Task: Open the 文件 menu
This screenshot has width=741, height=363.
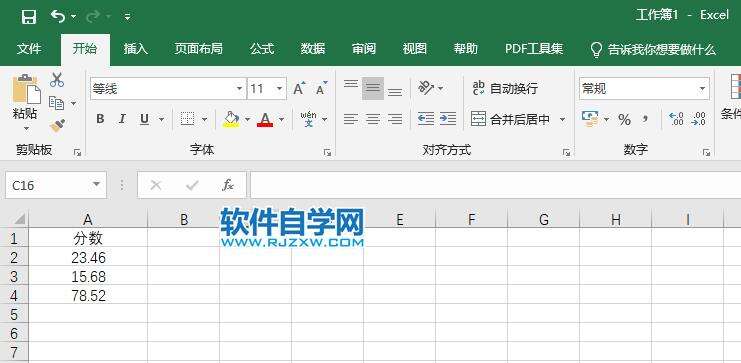Action: coord(29,49)
